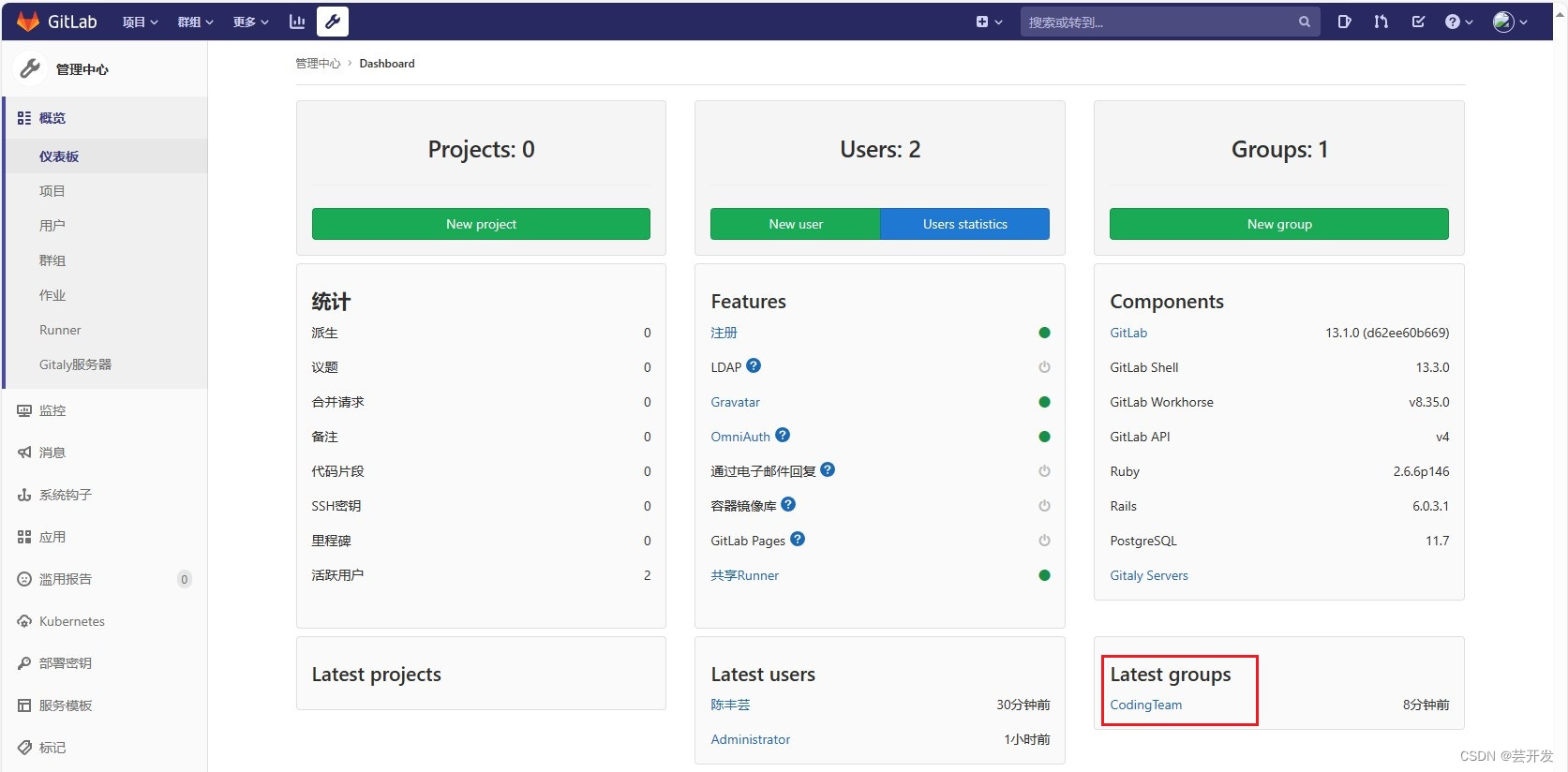Open the 共享Runner link
Image resolution: width=1568 pixels, height=772 pixels.
click(744, 575)
